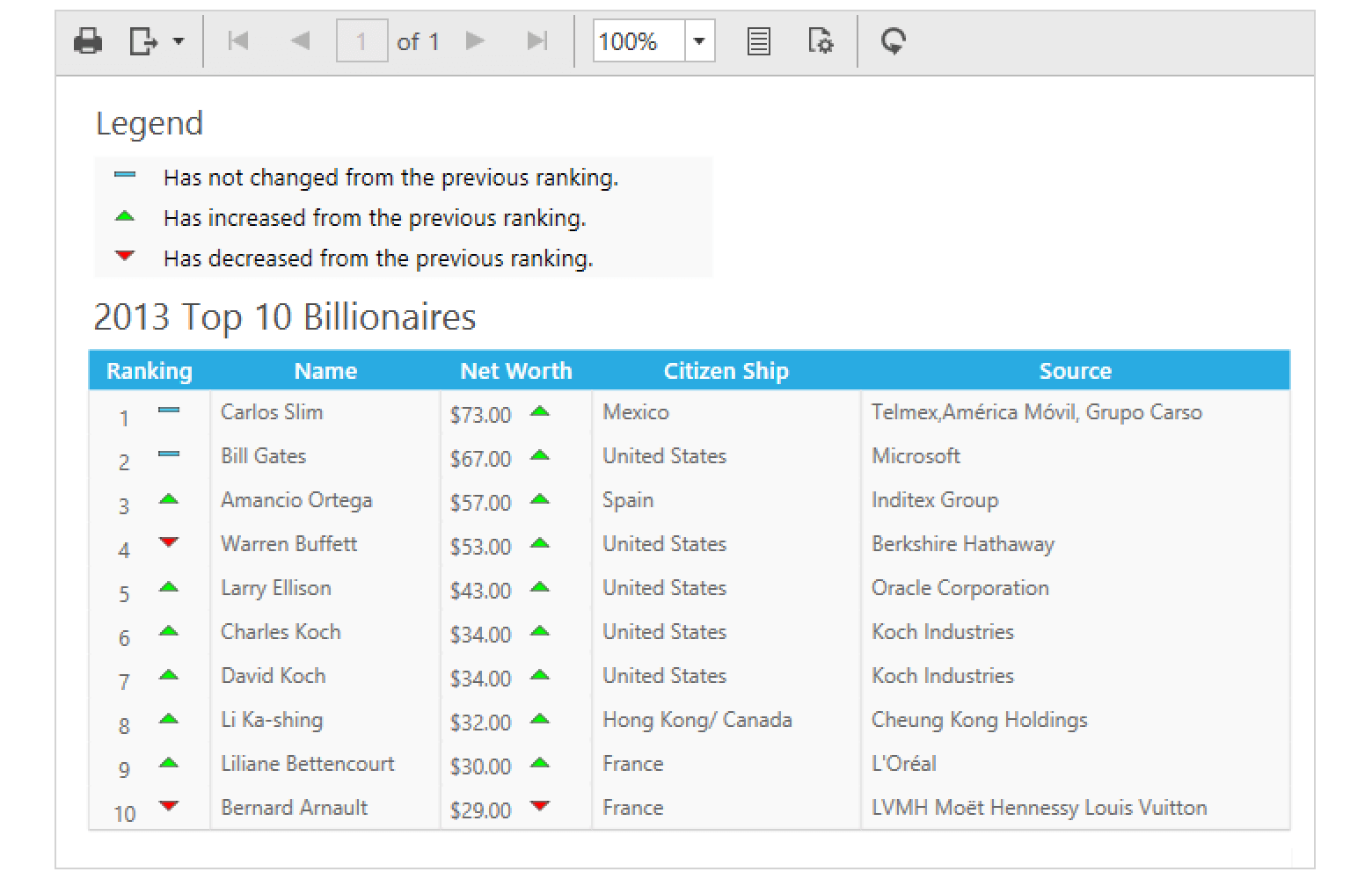Click the Microsoft source cell
The height and width of the screenshot is (879, 1372).
[x=916, y=456]
